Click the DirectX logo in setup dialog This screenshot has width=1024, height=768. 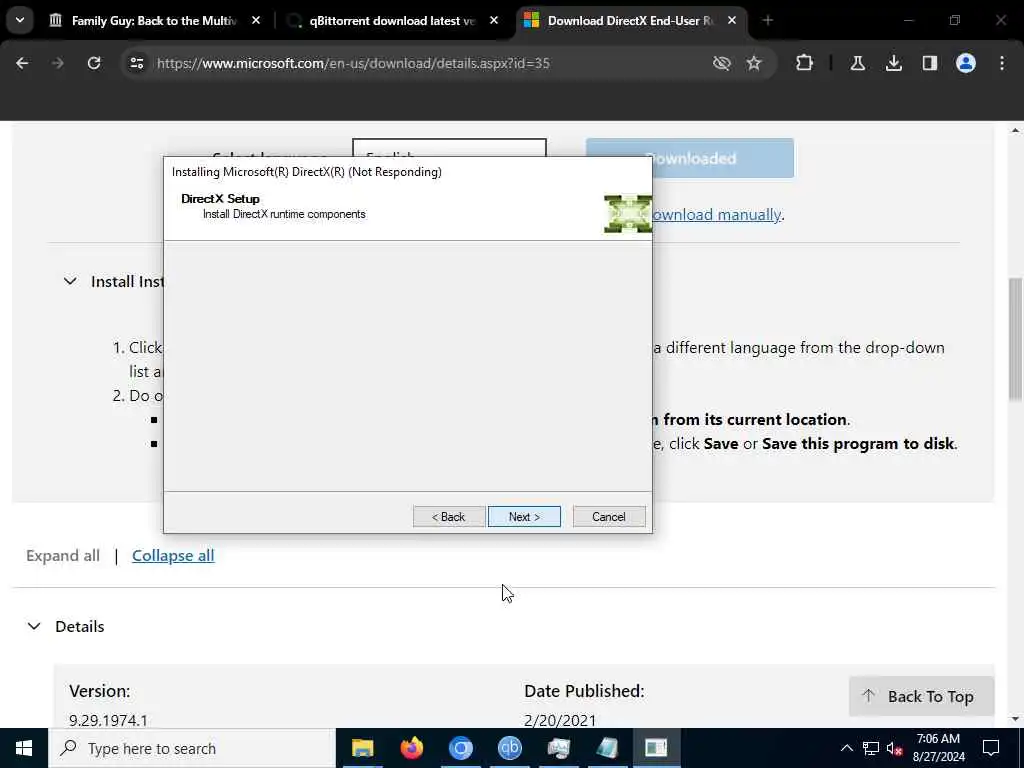(628, 214)
